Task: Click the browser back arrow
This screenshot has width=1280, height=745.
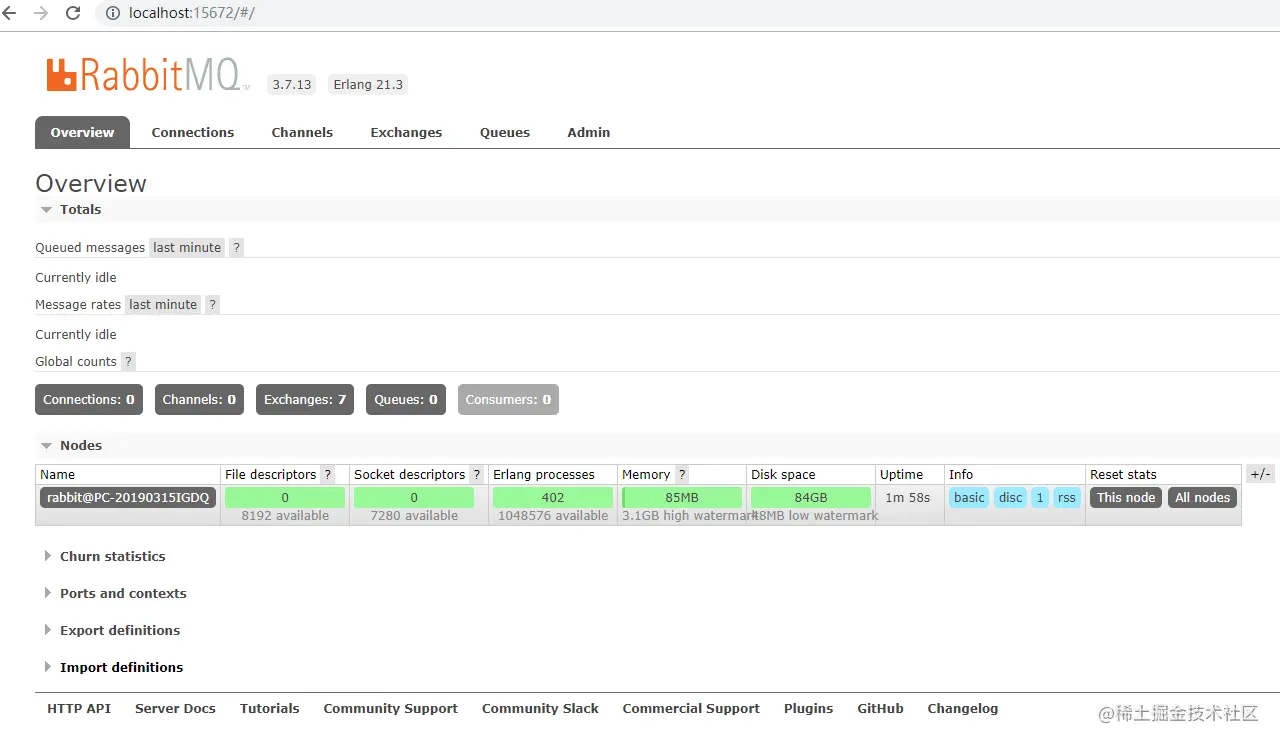Action: [x=10, y=14]
